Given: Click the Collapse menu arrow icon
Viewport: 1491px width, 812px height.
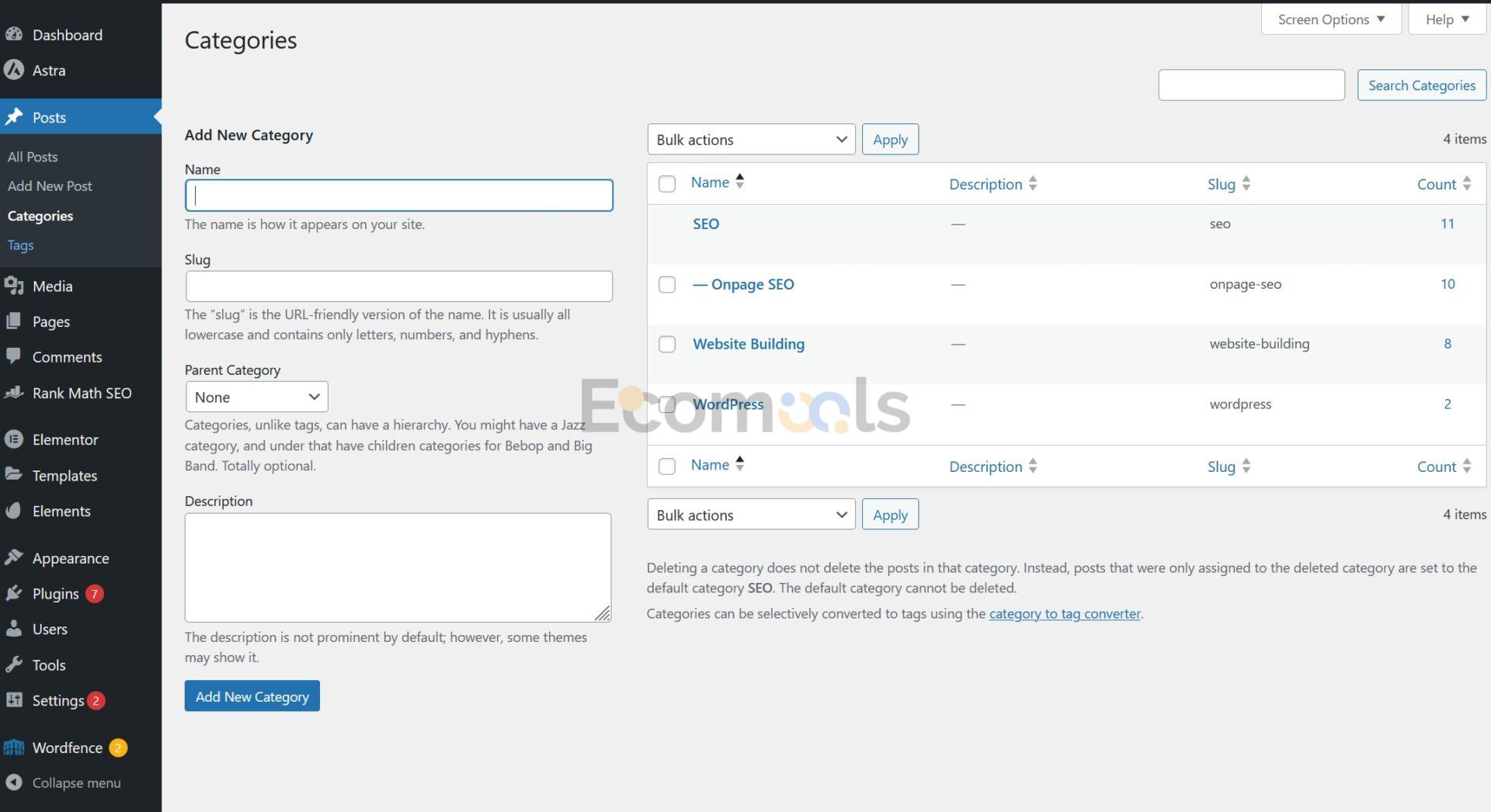Looking at the screenshot, I should 14,783.
